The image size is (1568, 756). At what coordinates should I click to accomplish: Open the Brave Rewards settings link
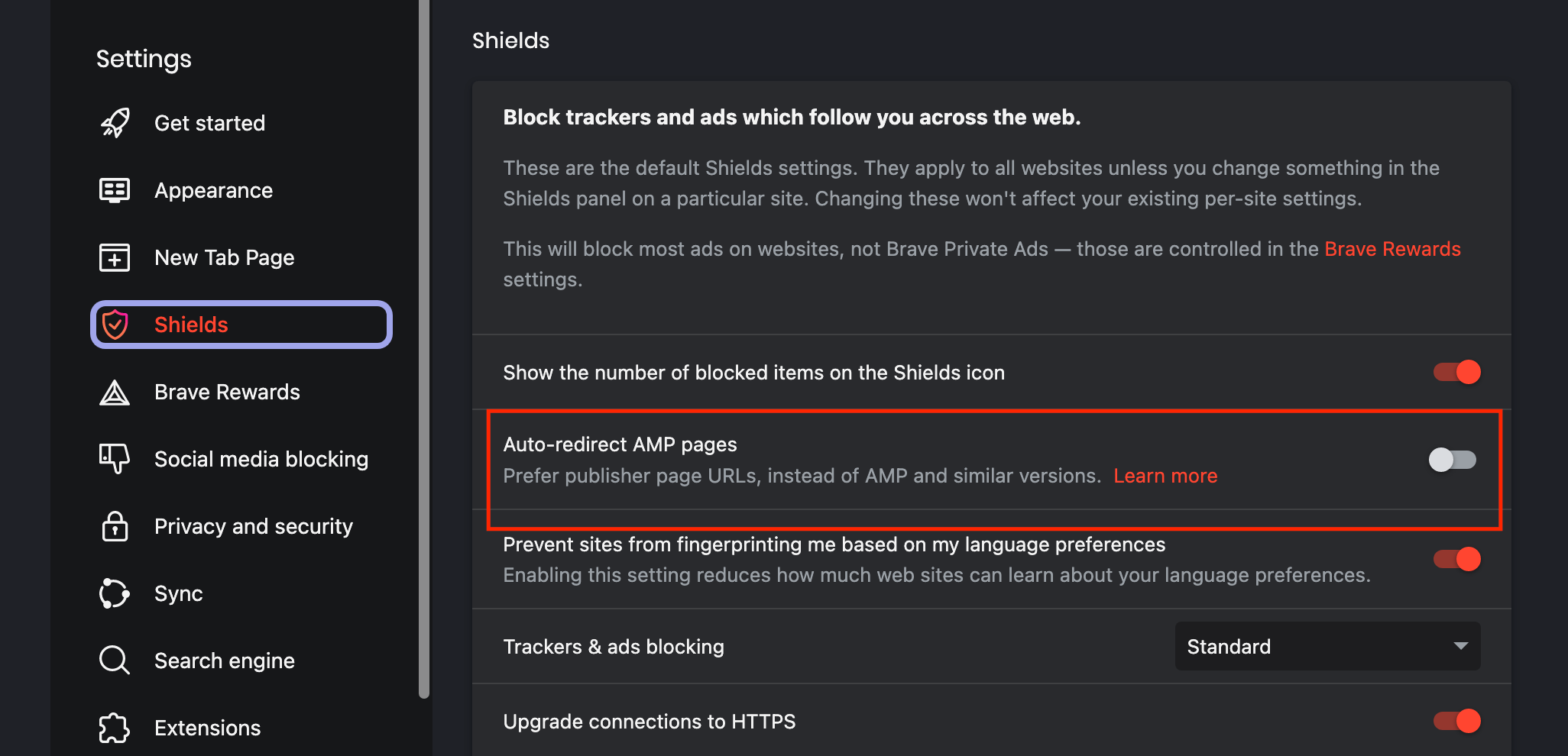click(x=1392, y=249)
